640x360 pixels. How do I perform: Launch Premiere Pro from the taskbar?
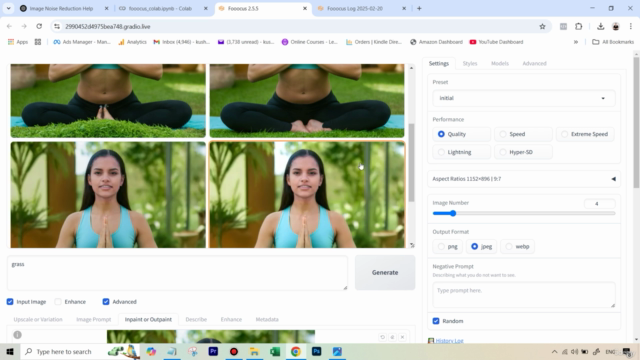pyautogui.click(x=213, y=351)
